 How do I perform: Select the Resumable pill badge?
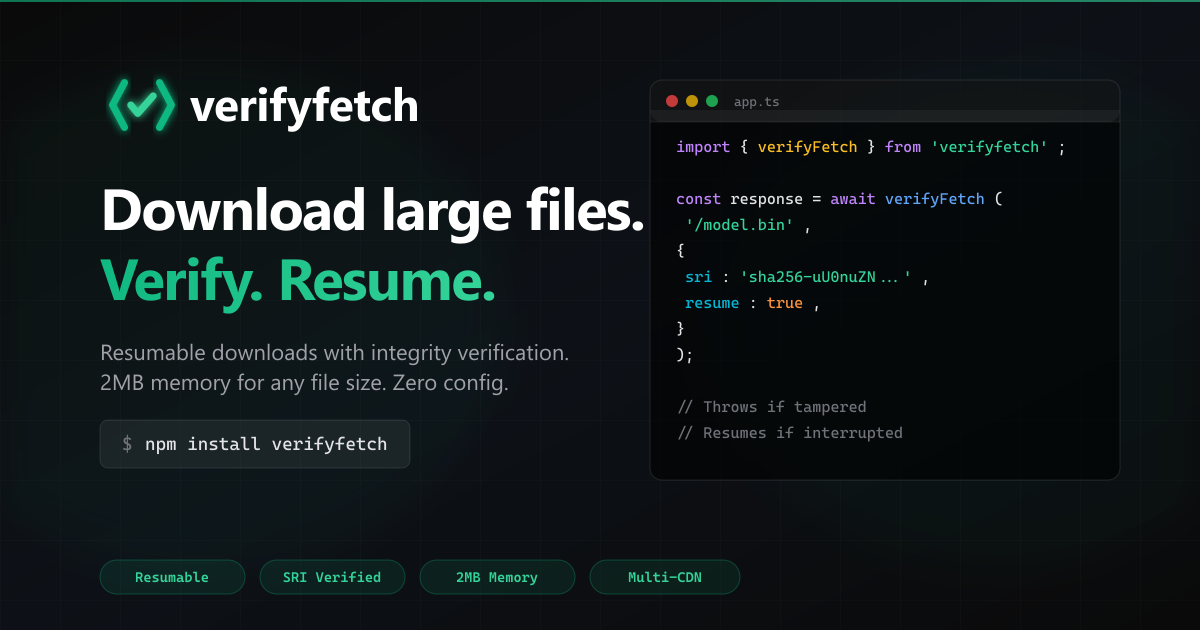172,577
